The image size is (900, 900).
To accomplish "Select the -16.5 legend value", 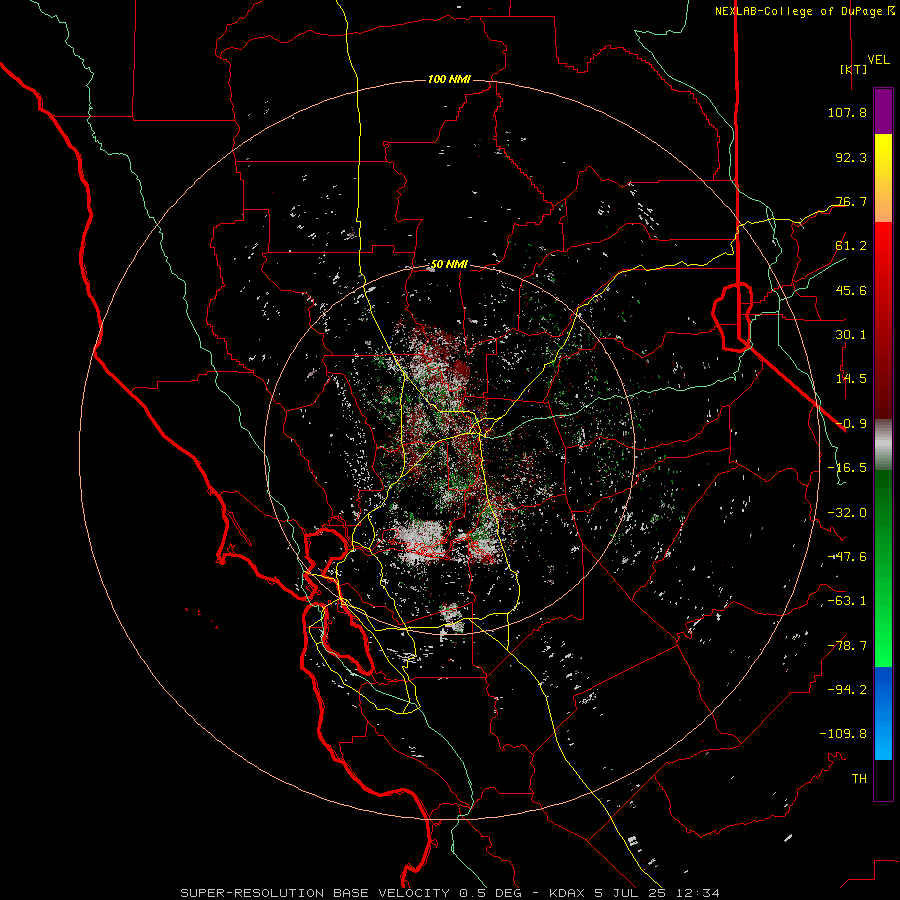I will click(847, 468).
